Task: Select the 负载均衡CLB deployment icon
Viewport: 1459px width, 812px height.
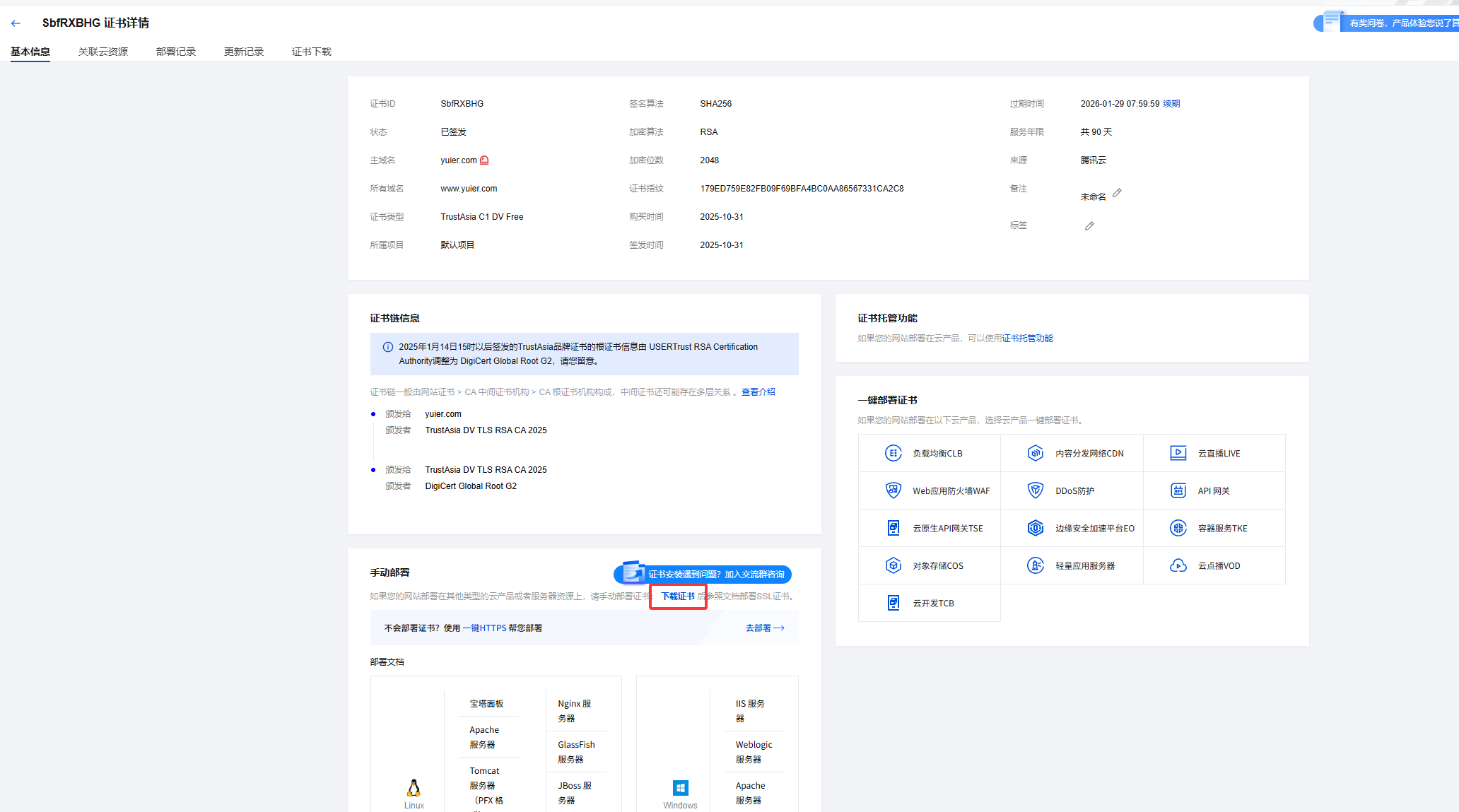Action: click(893, 453)
